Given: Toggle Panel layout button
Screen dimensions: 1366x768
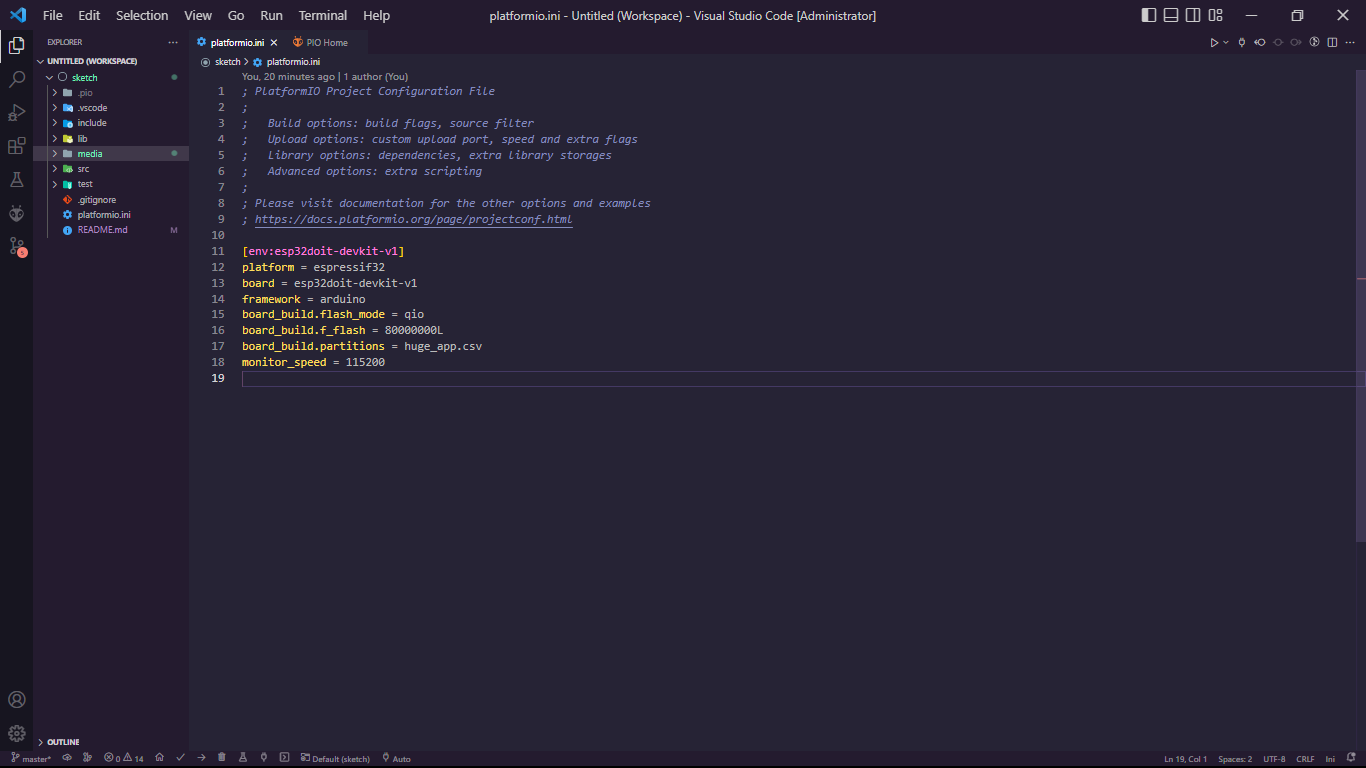Looking at the screenshot, I should pos(1171,15).
